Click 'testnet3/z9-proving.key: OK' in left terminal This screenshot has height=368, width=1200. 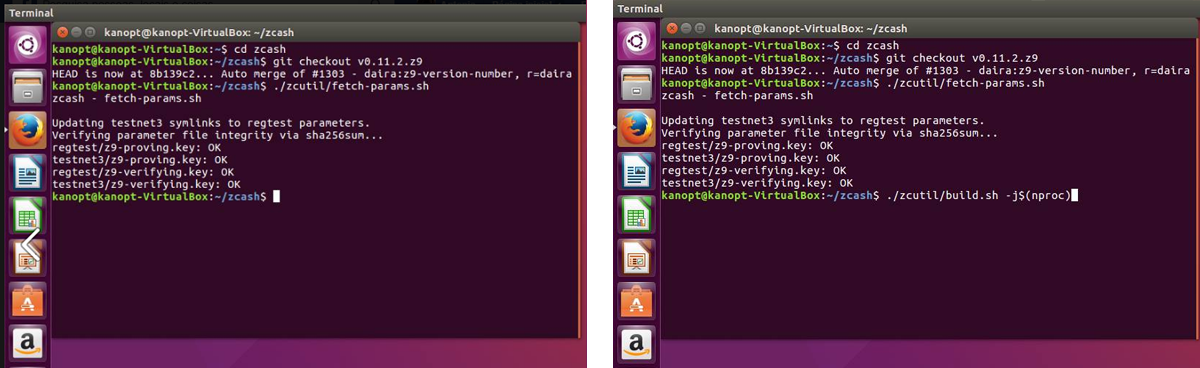140,160
